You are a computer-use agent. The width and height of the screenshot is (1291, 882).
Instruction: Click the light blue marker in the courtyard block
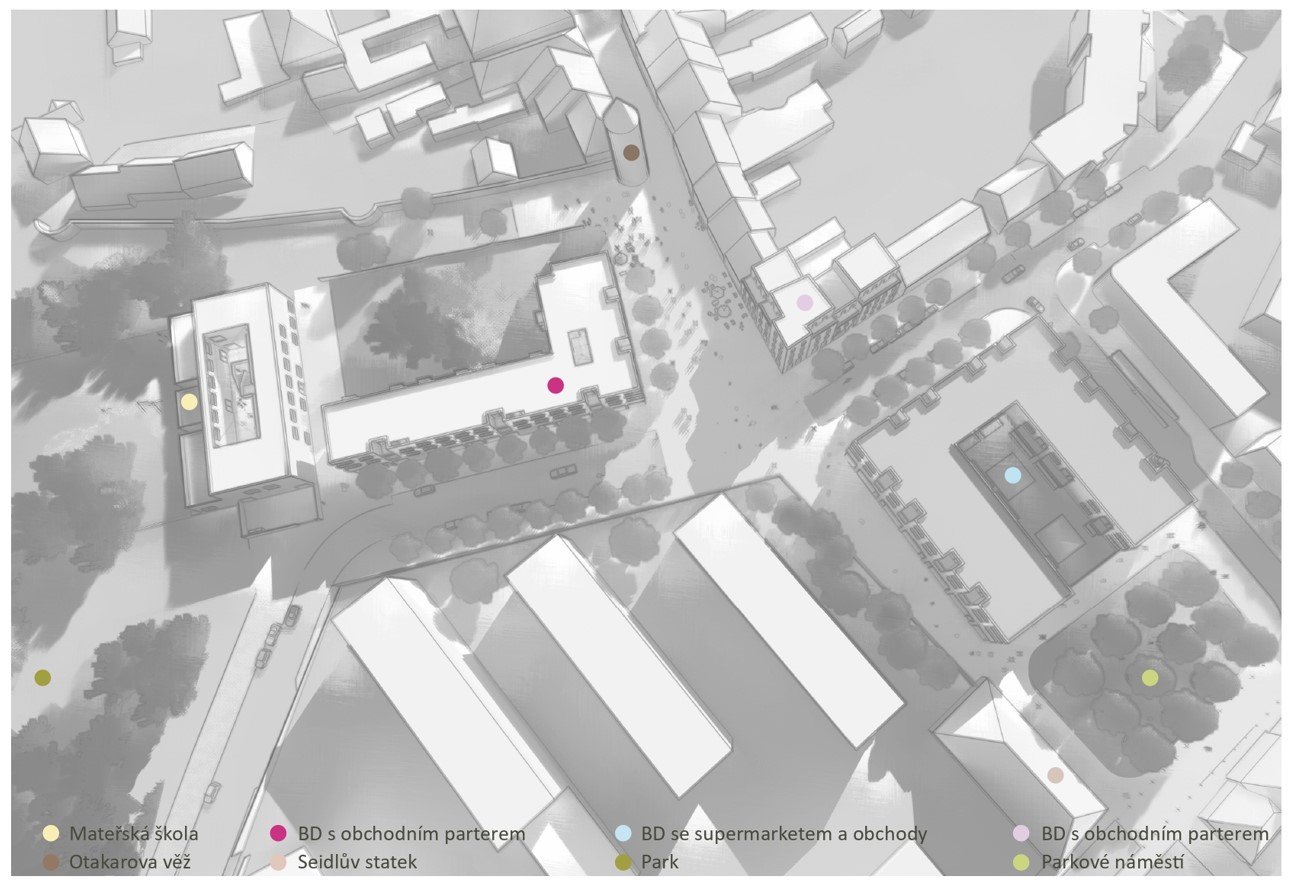(x=1012, y=475)
